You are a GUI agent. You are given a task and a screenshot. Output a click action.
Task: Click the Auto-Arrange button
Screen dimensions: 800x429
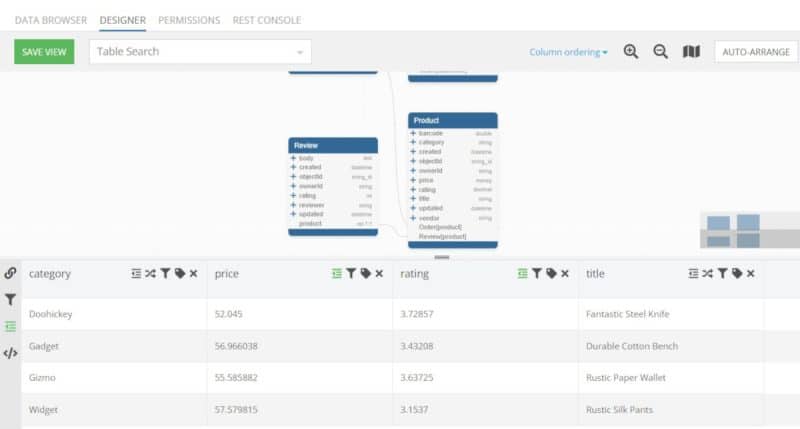(756, 52)
